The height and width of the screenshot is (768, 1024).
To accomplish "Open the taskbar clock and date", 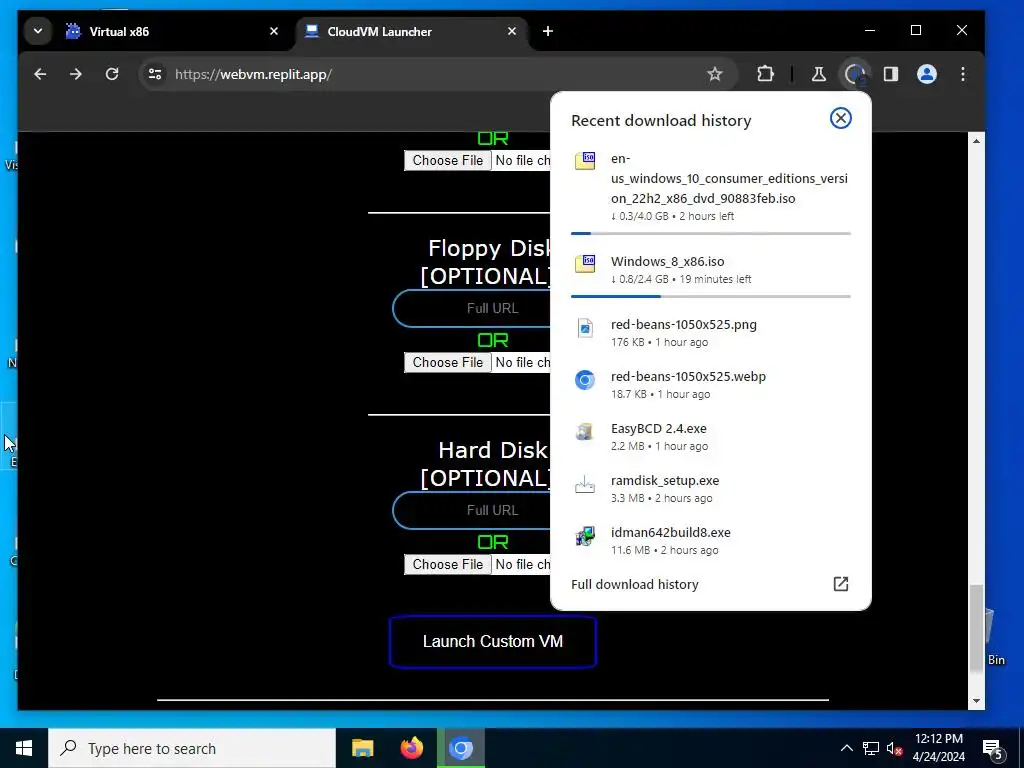I will tap(938, 748).
